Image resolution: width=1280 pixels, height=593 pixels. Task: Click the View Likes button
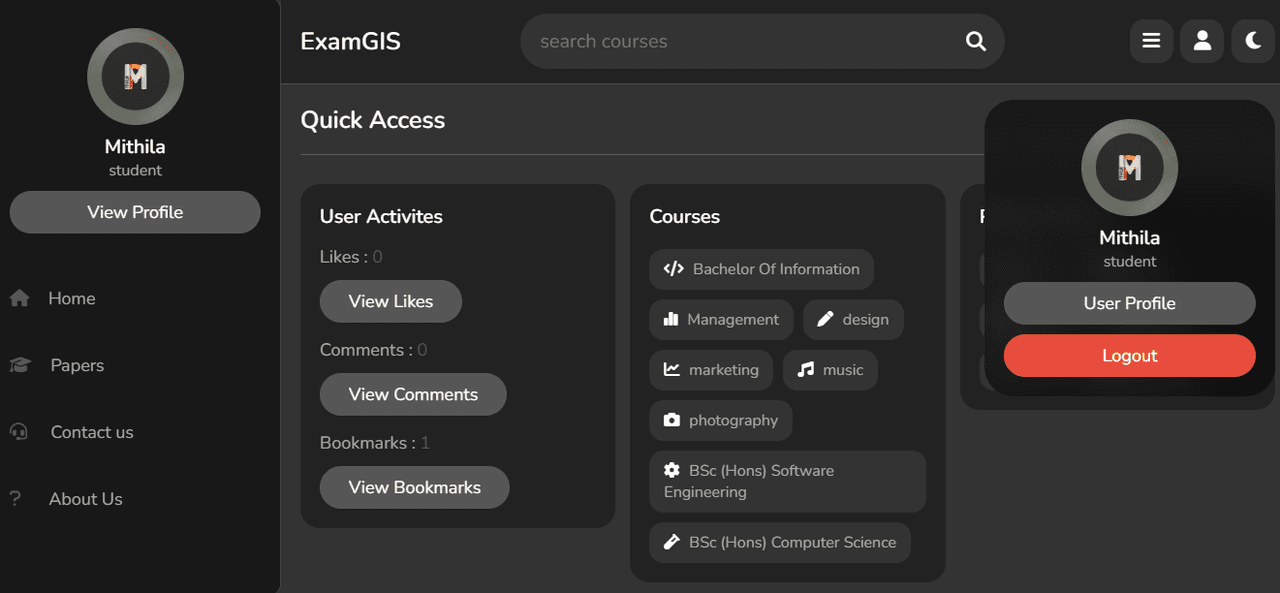(391, 301)
